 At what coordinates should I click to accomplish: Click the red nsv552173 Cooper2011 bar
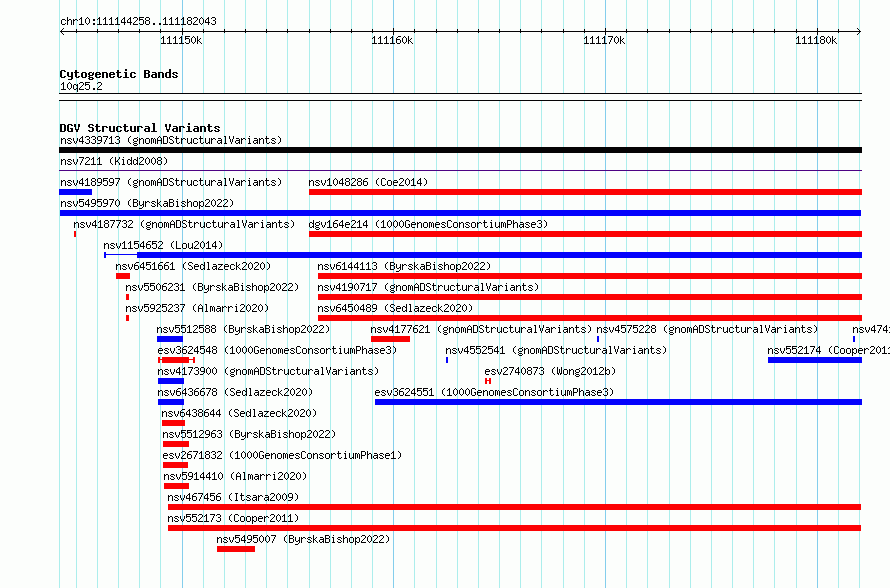tap(514, 528)
